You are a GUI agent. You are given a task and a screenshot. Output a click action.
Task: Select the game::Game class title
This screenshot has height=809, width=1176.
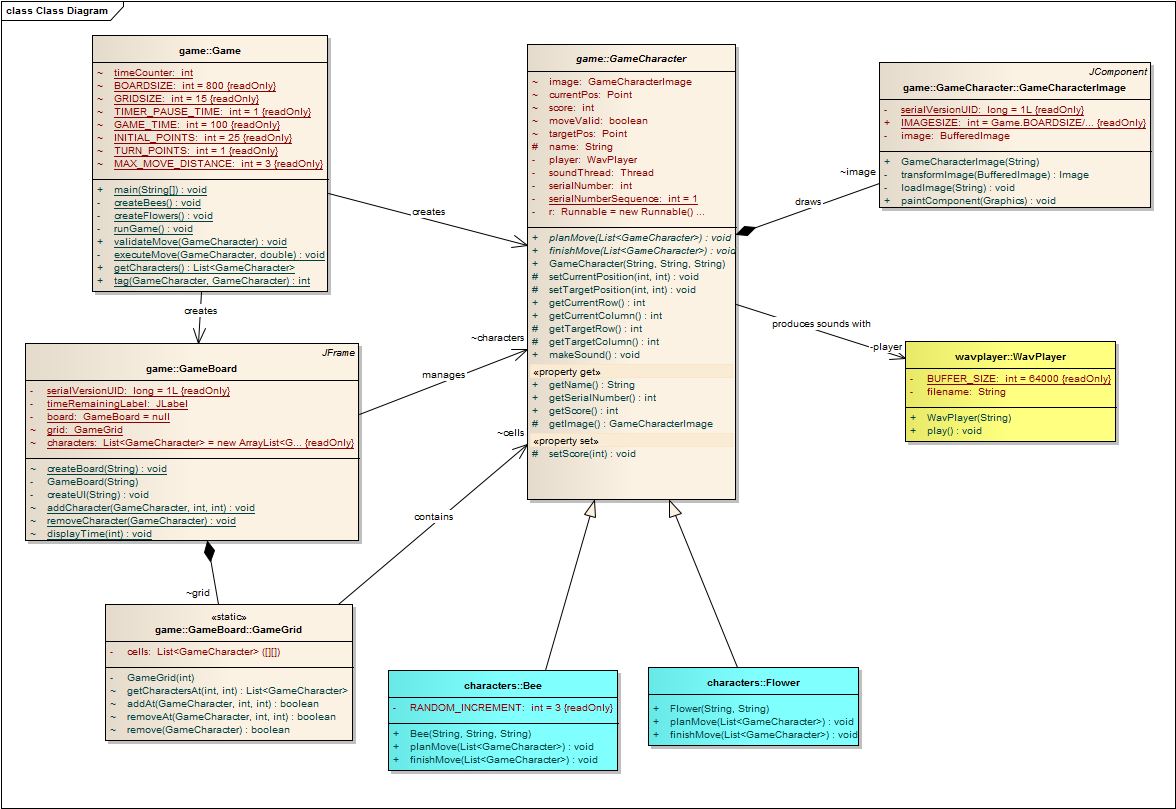click(210, 50)
